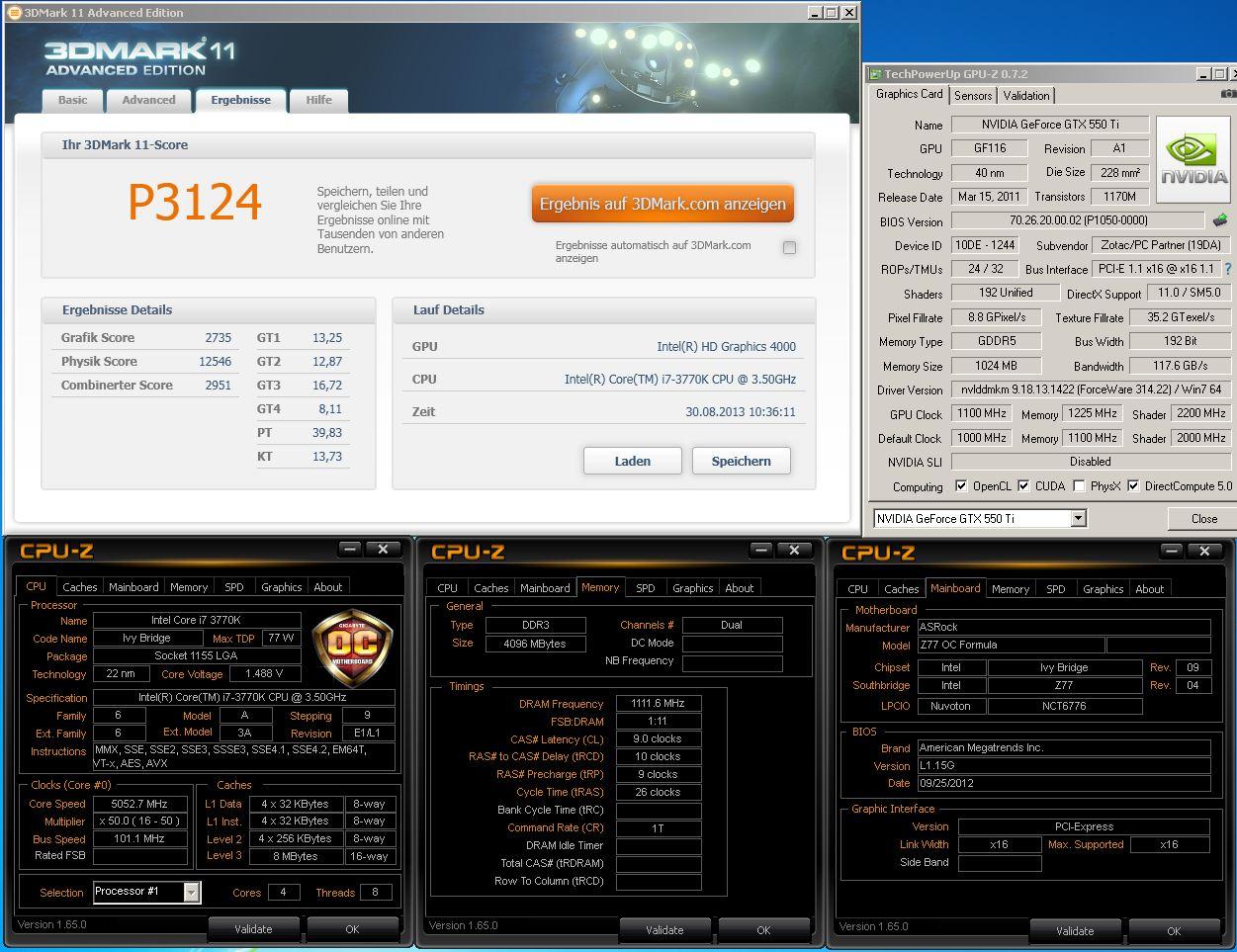1237x952 pixels.
Task: Open Caches tab in left CPU-Z window
Action: click(80, 587)
